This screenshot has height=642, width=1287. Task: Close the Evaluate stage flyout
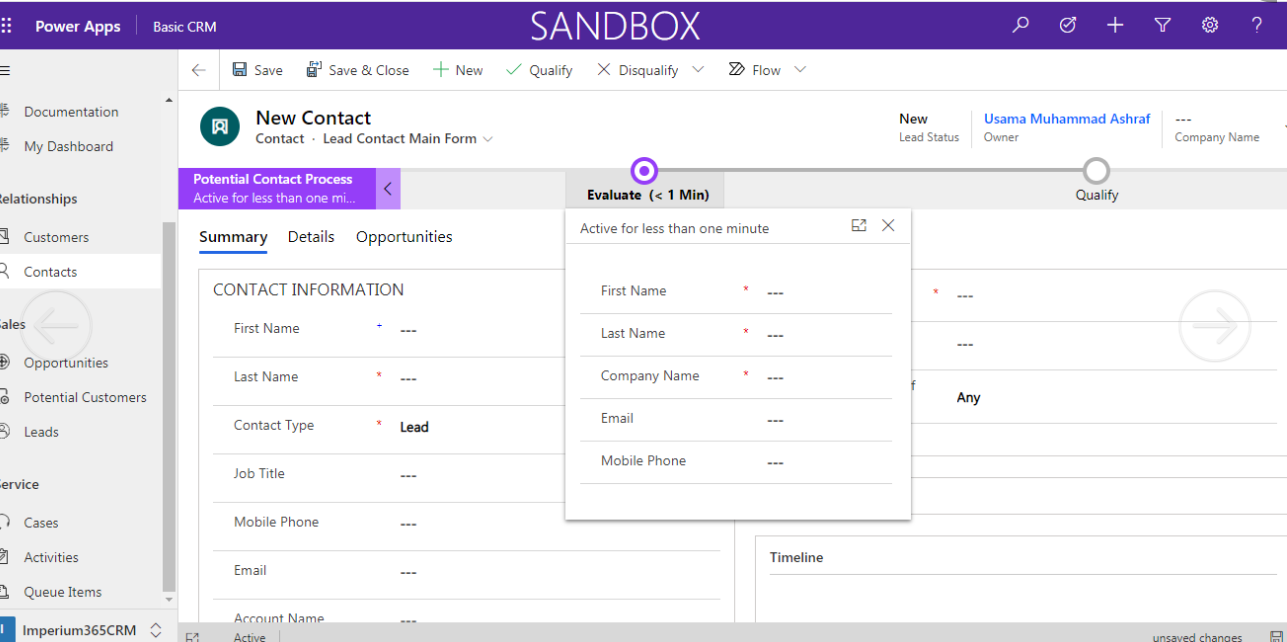coord(888,226)
